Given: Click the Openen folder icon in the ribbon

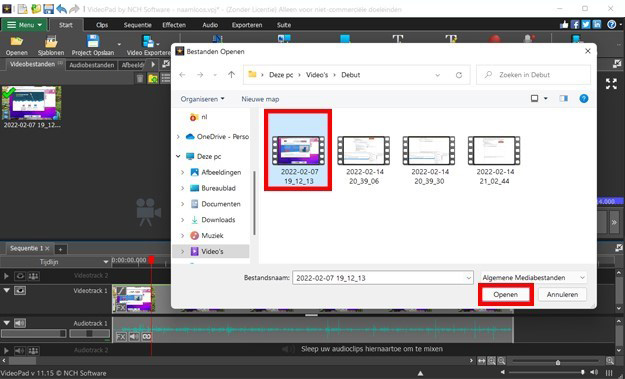Looking at the screenshot, I should coord(17,41).
